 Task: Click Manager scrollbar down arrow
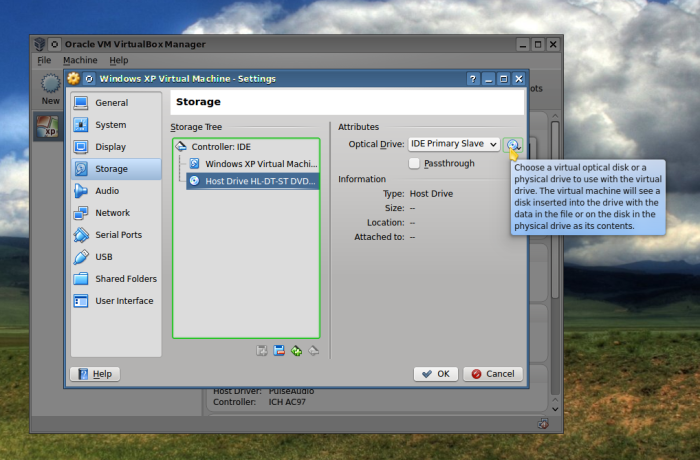tap(555, 409)
